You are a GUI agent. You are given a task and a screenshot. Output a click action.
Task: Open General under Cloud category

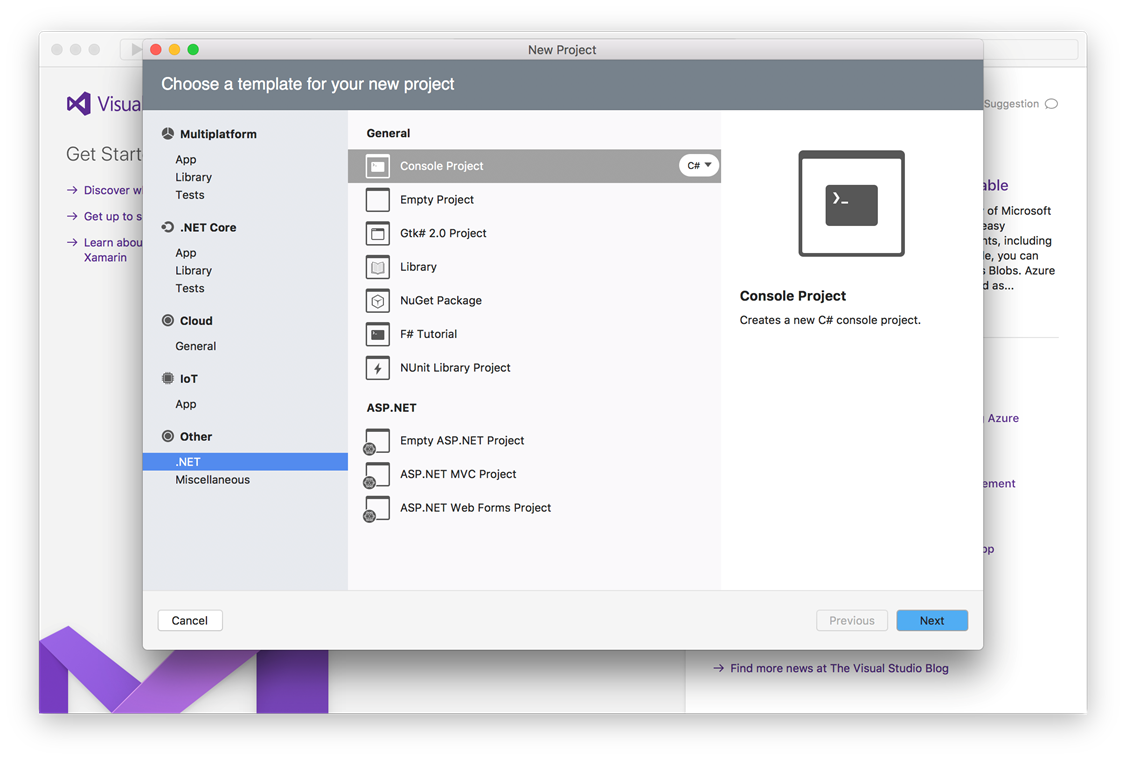pyautogui.click(x=195, y=346)
